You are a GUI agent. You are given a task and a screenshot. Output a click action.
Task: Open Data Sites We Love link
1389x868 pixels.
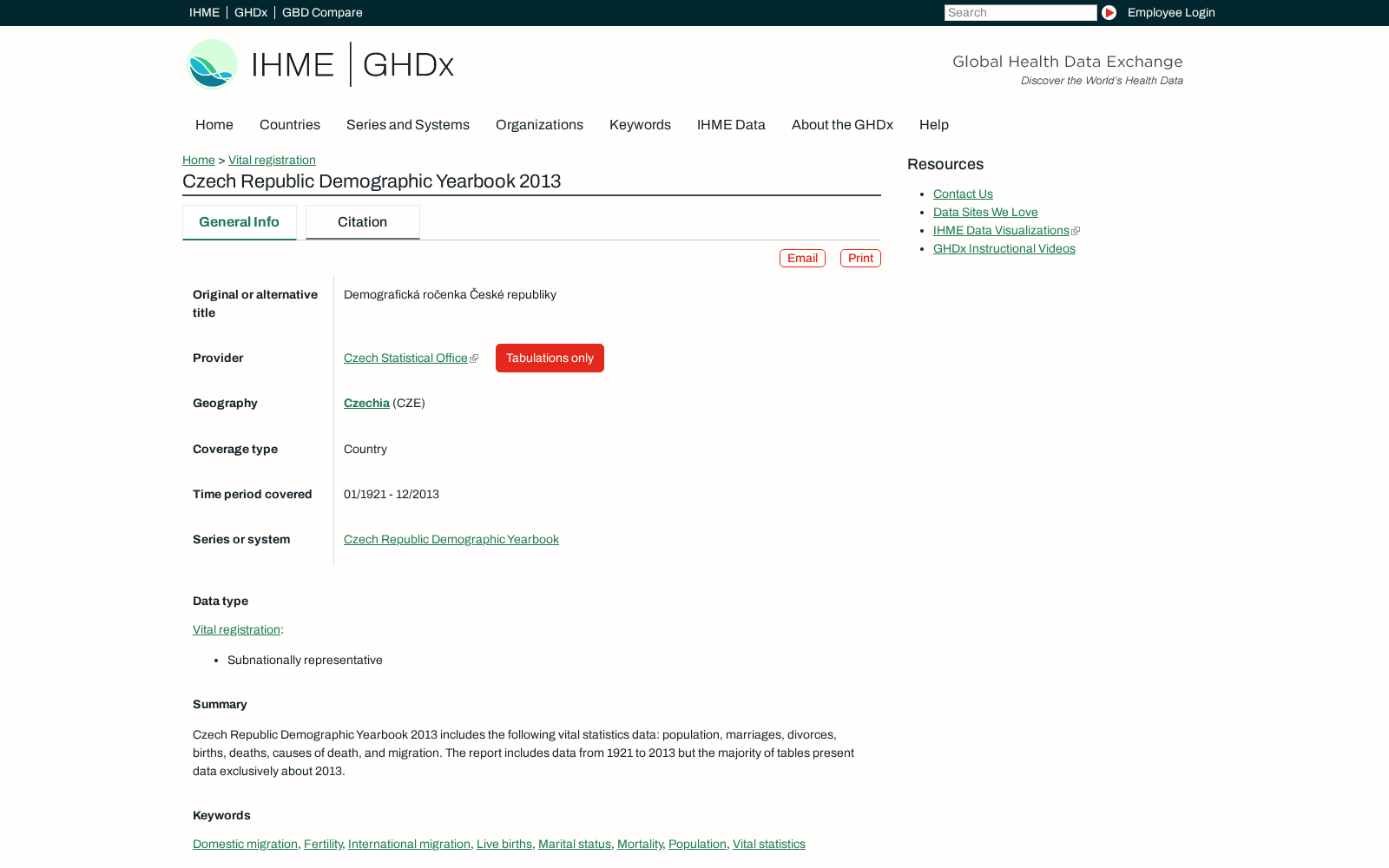985,213
